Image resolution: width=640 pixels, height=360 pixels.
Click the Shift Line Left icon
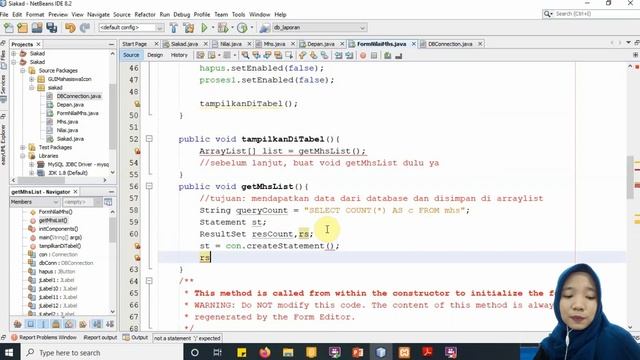point(338,55)
